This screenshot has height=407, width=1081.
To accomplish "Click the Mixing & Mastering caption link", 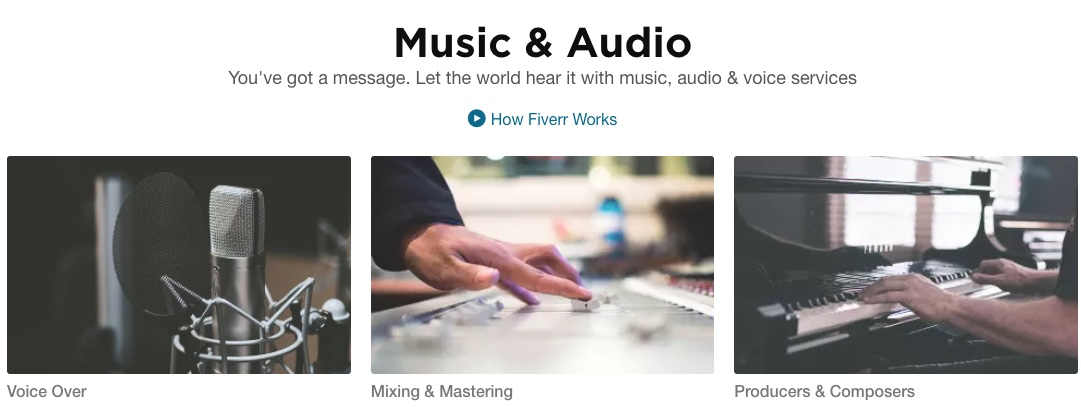I will [x=442, y=392].
